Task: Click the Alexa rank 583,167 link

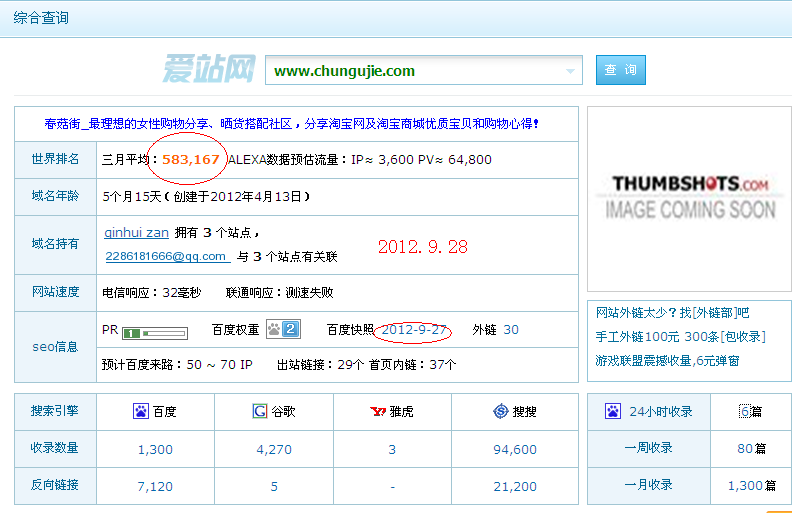Action: [x=191, y=159]
